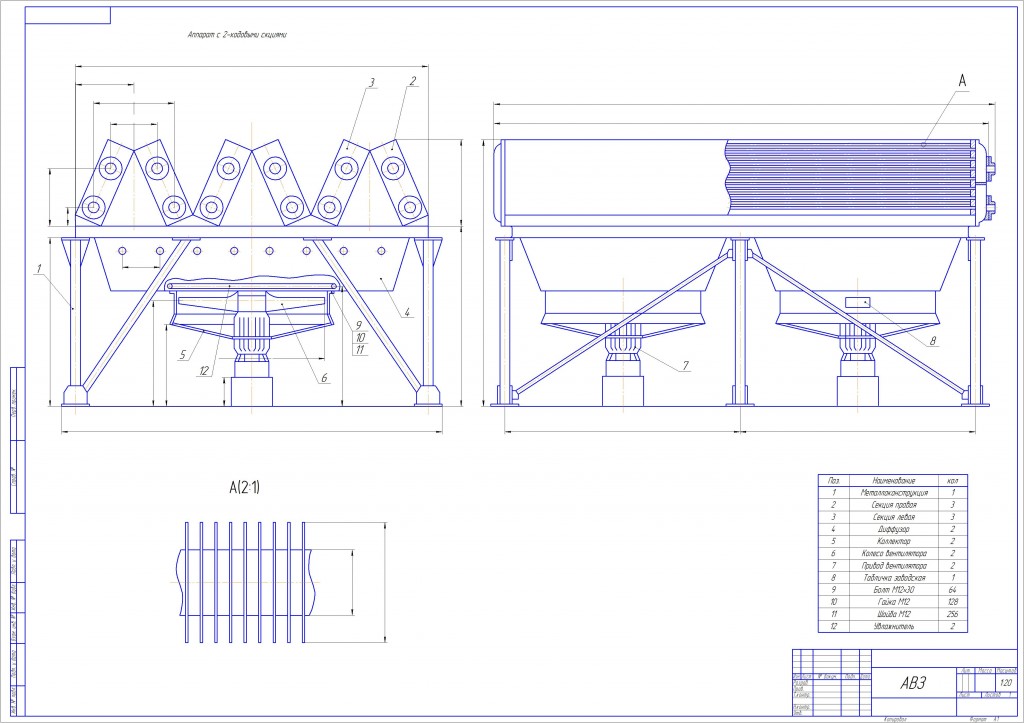The image size is (1024, 723).
Task: Click the quantity '128' in the parts table
Action: click(x=953, y=602)
